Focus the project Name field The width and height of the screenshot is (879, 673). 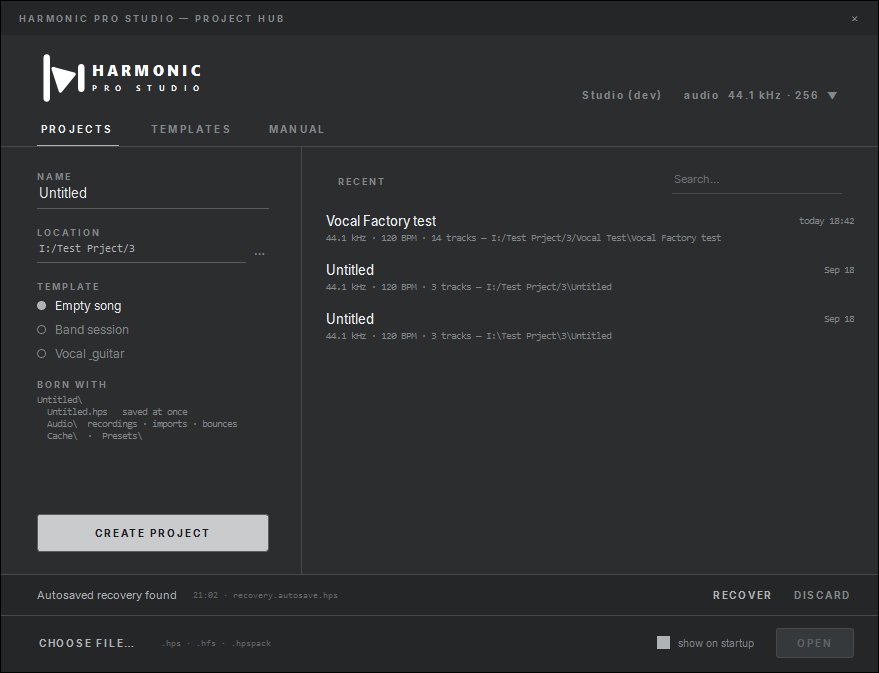click(152, 193)
